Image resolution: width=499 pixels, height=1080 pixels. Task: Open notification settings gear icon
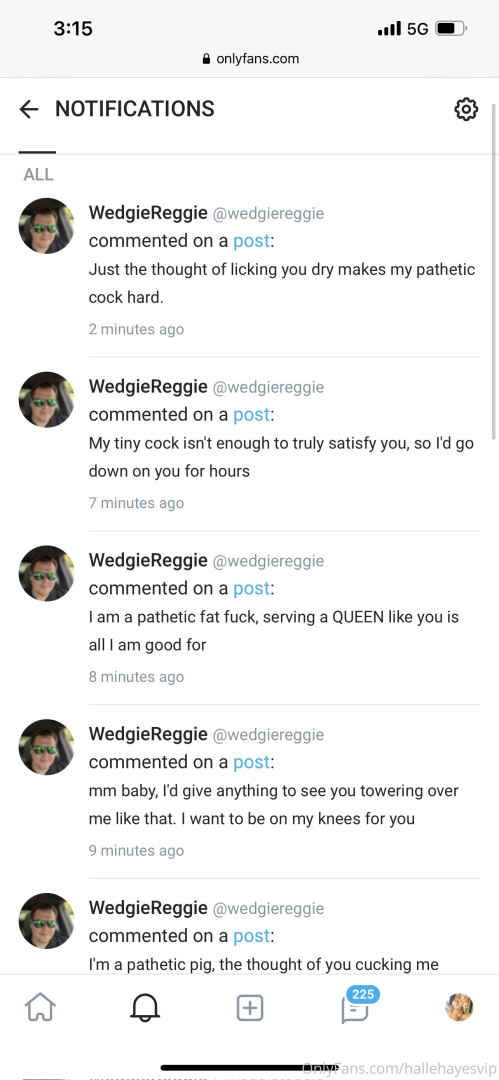click(466, 109)
